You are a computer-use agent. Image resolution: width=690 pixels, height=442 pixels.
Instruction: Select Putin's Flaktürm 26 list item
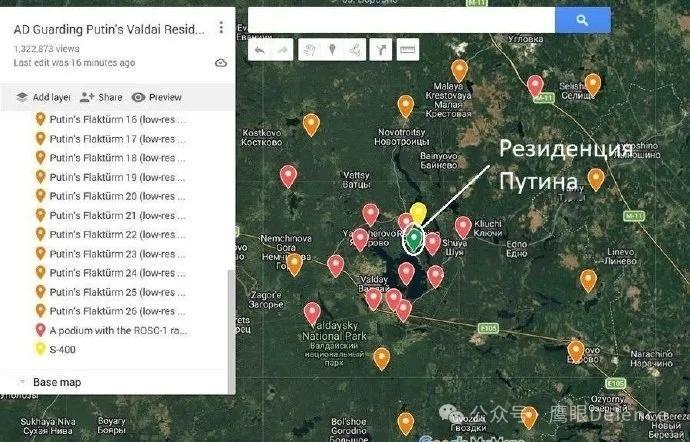pyautogui.click(x=112, y=311)
